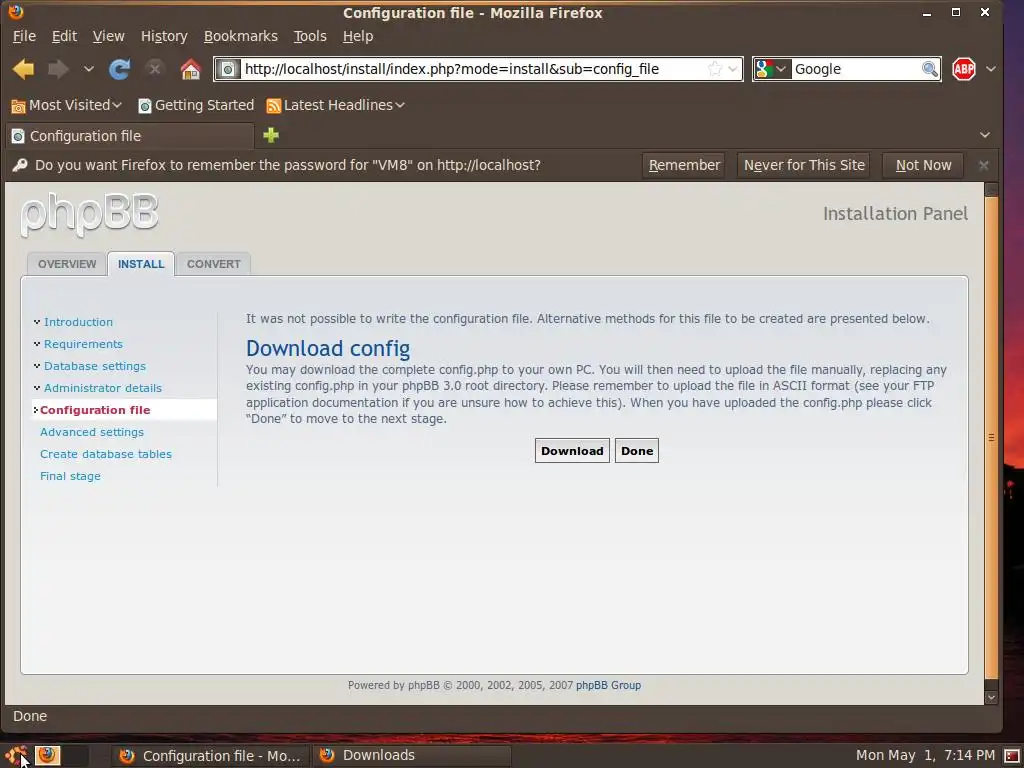The height and width of the screenshot is (768, 1024).
Task: Expand the Most Visited bookmarks folder
Action: click(67, 105)
